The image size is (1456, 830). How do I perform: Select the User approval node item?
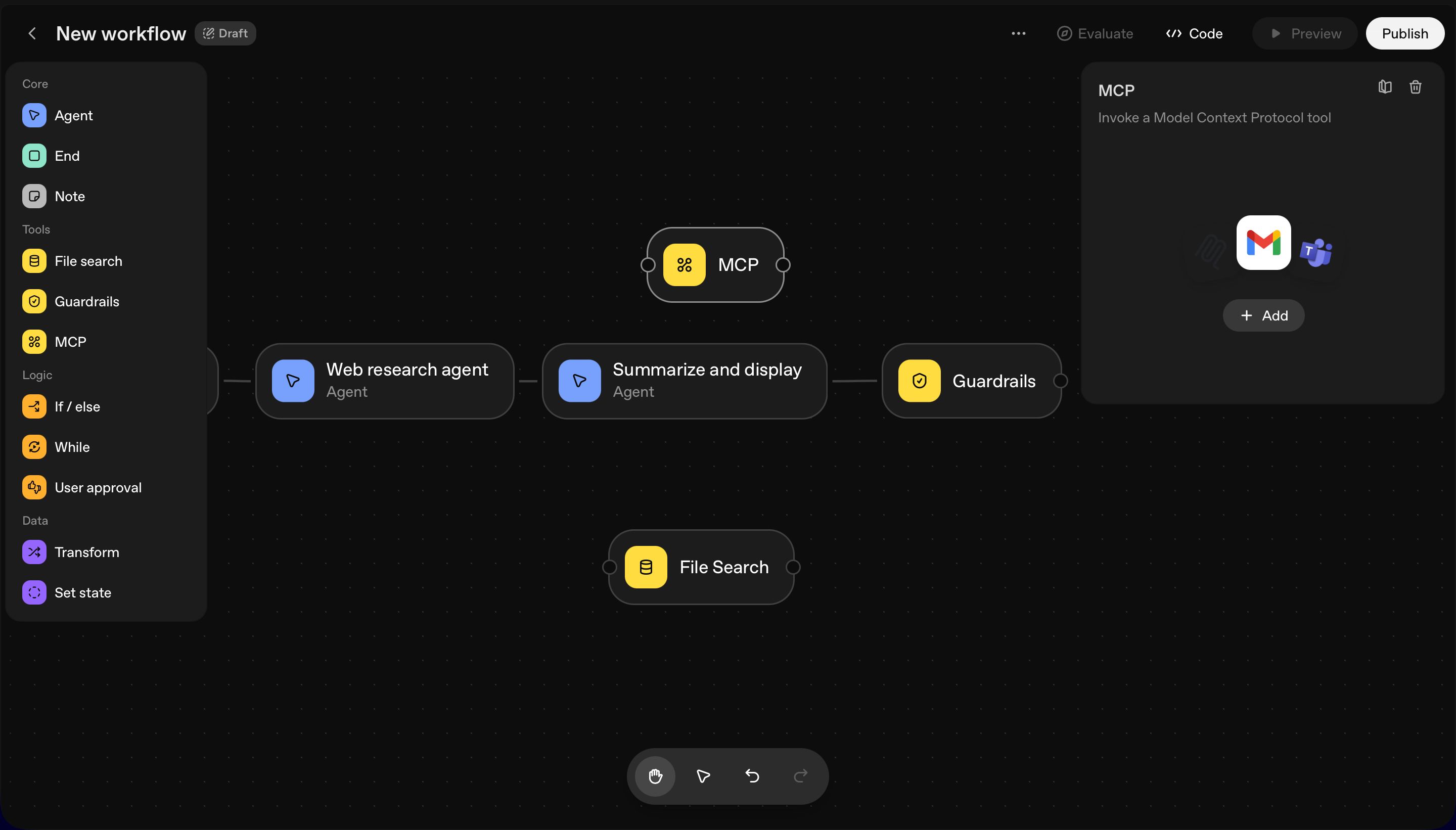pos(98,487)
